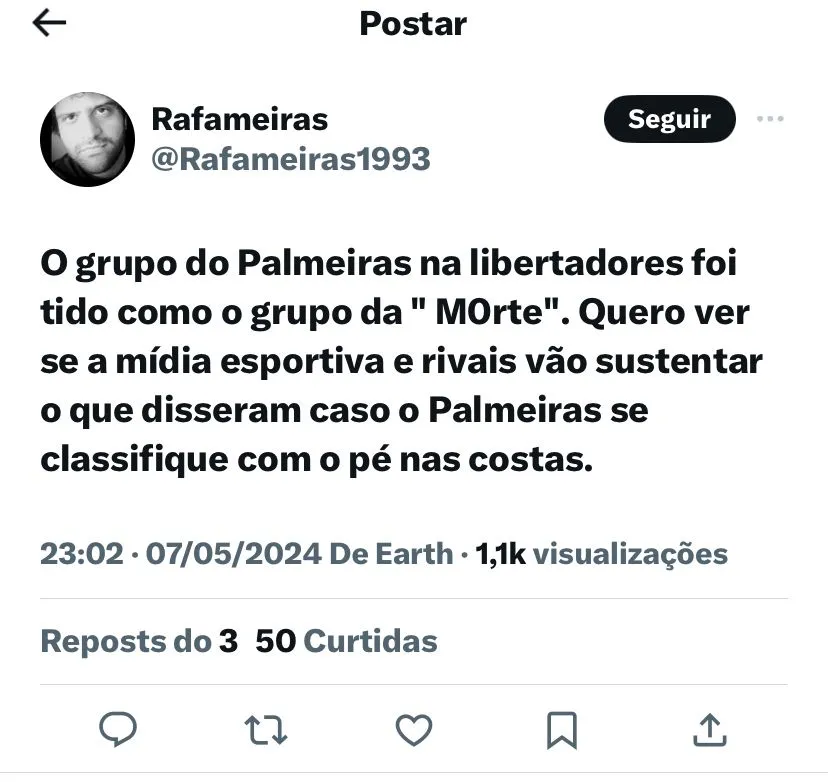View the Reposts list
The width and height of the screenshot is (828, 782).
pos(139,641)
